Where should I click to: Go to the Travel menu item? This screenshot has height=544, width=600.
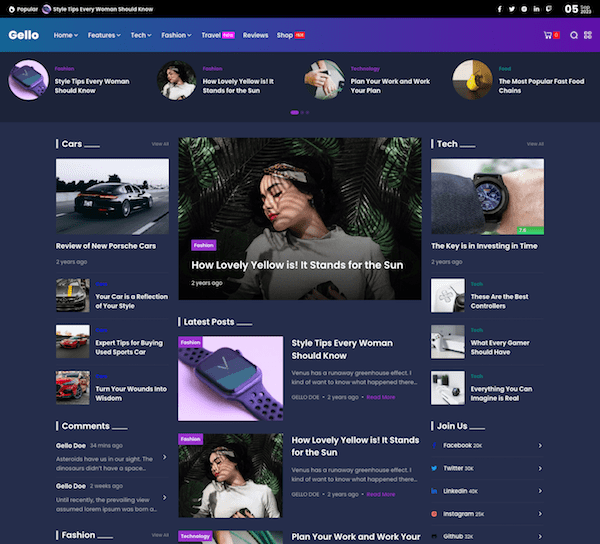pyautogui.click(x=211, y=35)
